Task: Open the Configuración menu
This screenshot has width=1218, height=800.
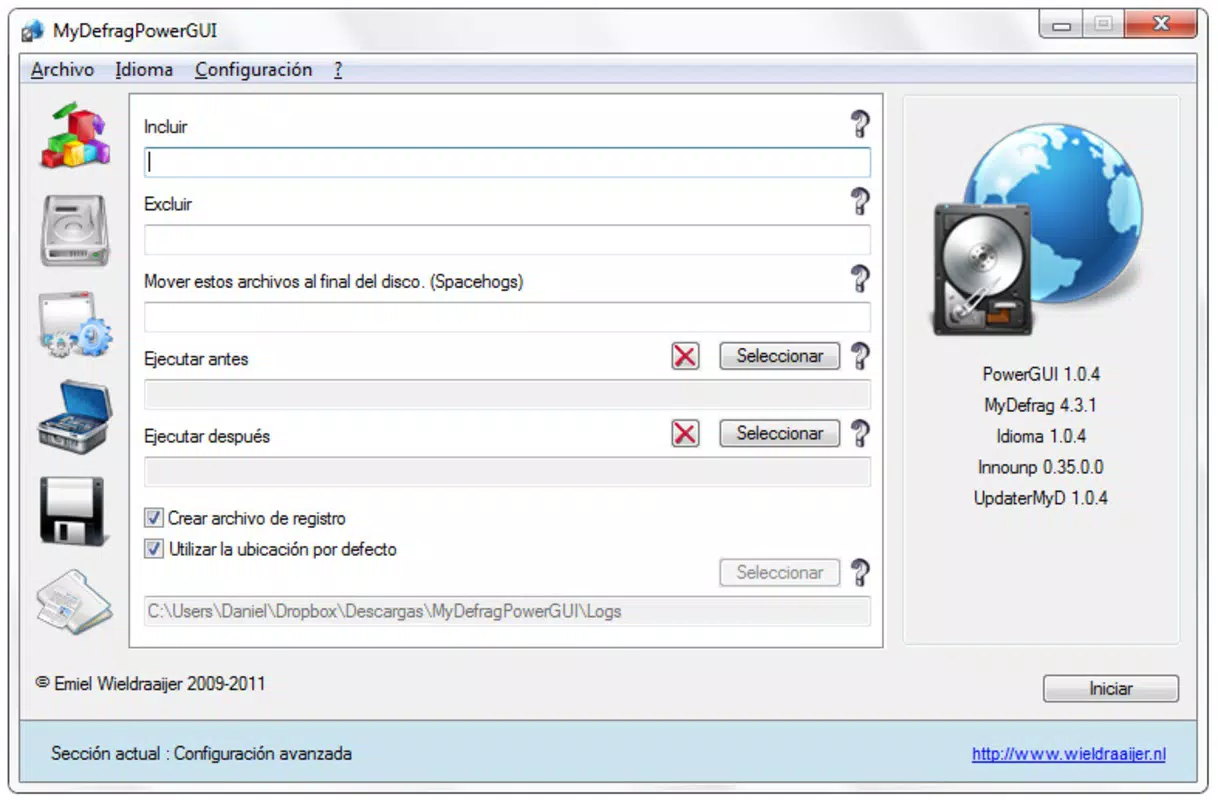Action: [253, 70]
